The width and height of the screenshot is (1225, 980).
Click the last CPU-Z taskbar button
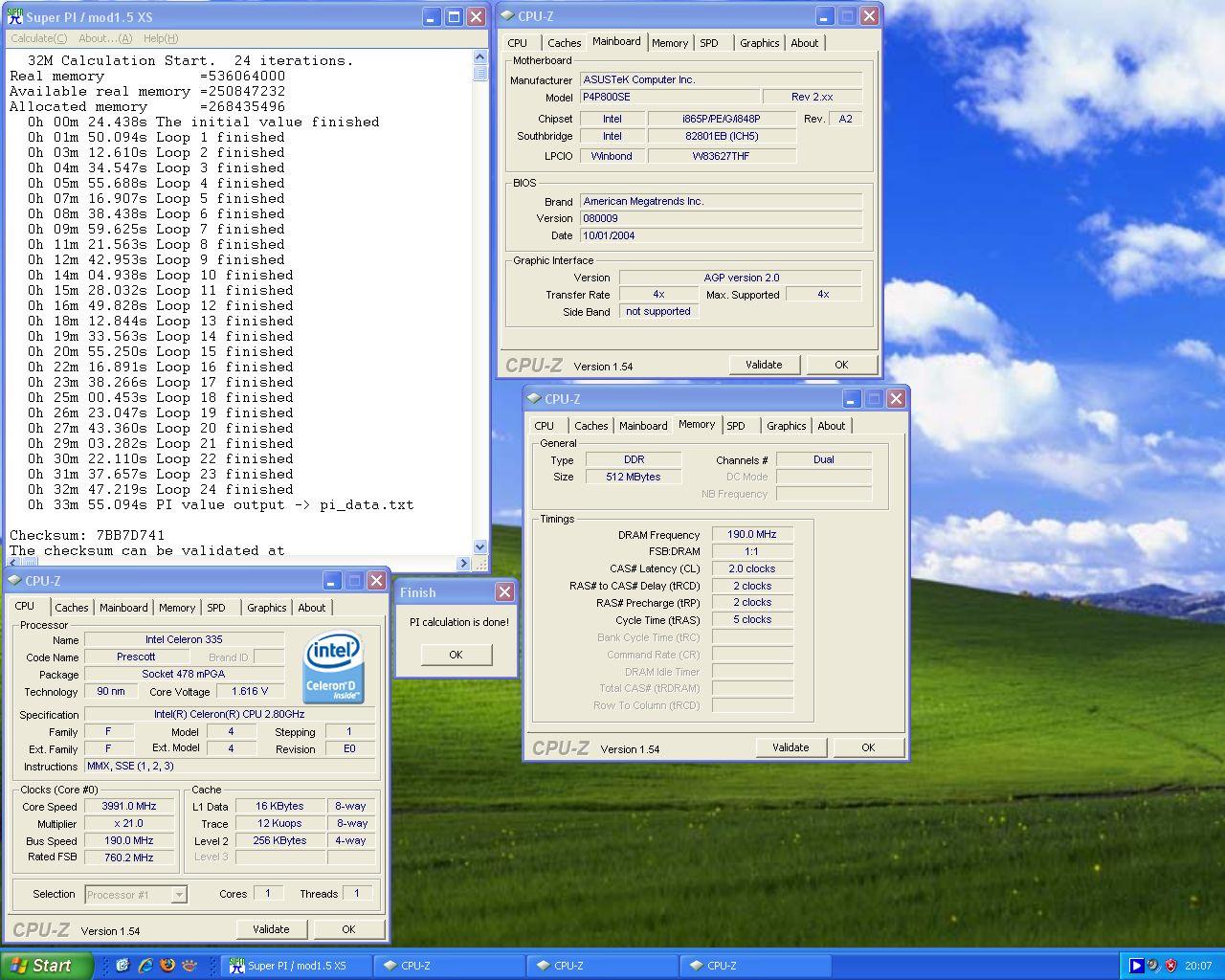click(x=754, y=966)
